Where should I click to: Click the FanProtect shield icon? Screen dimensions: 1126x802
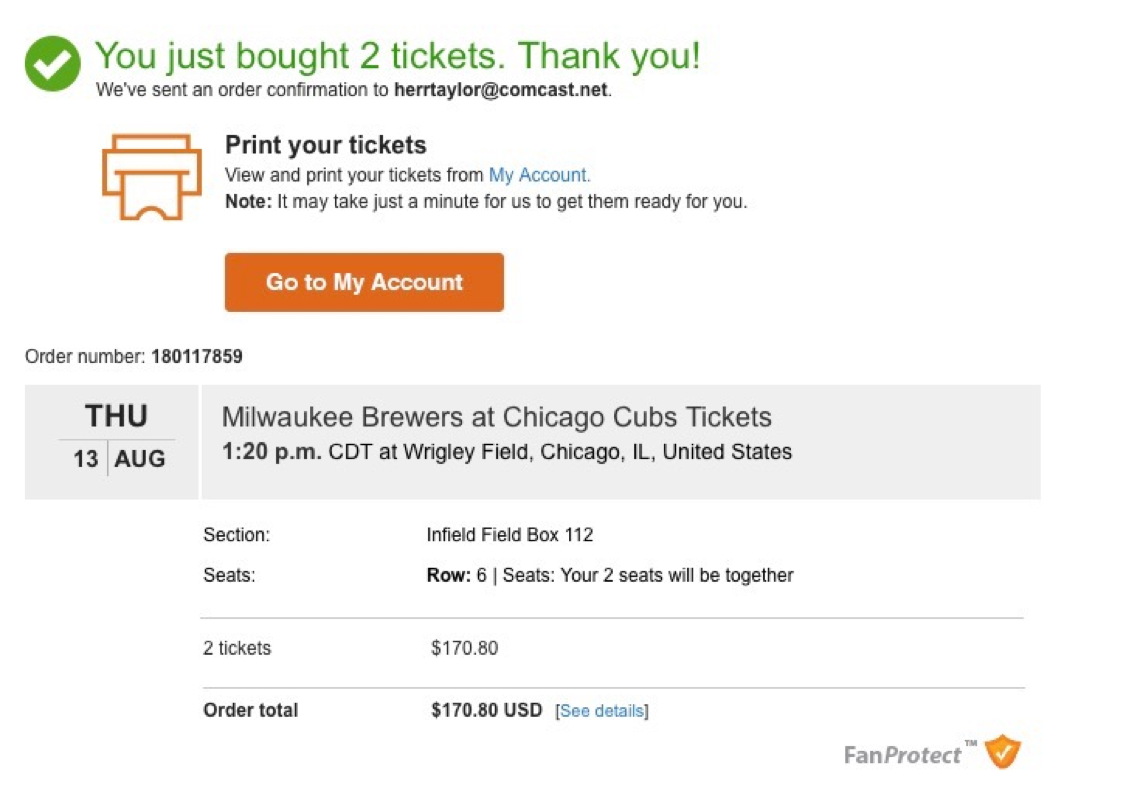pyautogui.click(x=1002, y=752)
